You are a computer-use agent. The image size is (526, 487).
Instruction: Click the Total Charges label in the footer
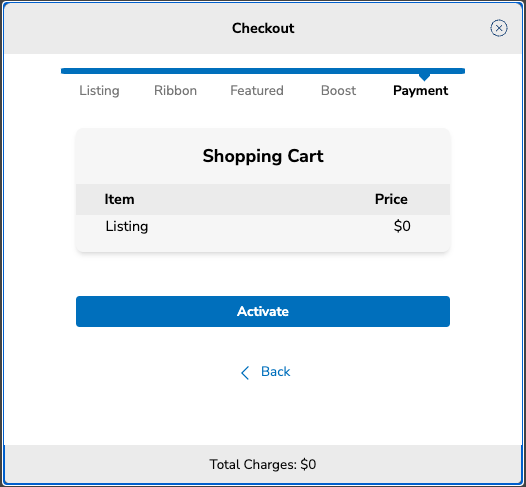pyautogui.click(x=253, y=465)
